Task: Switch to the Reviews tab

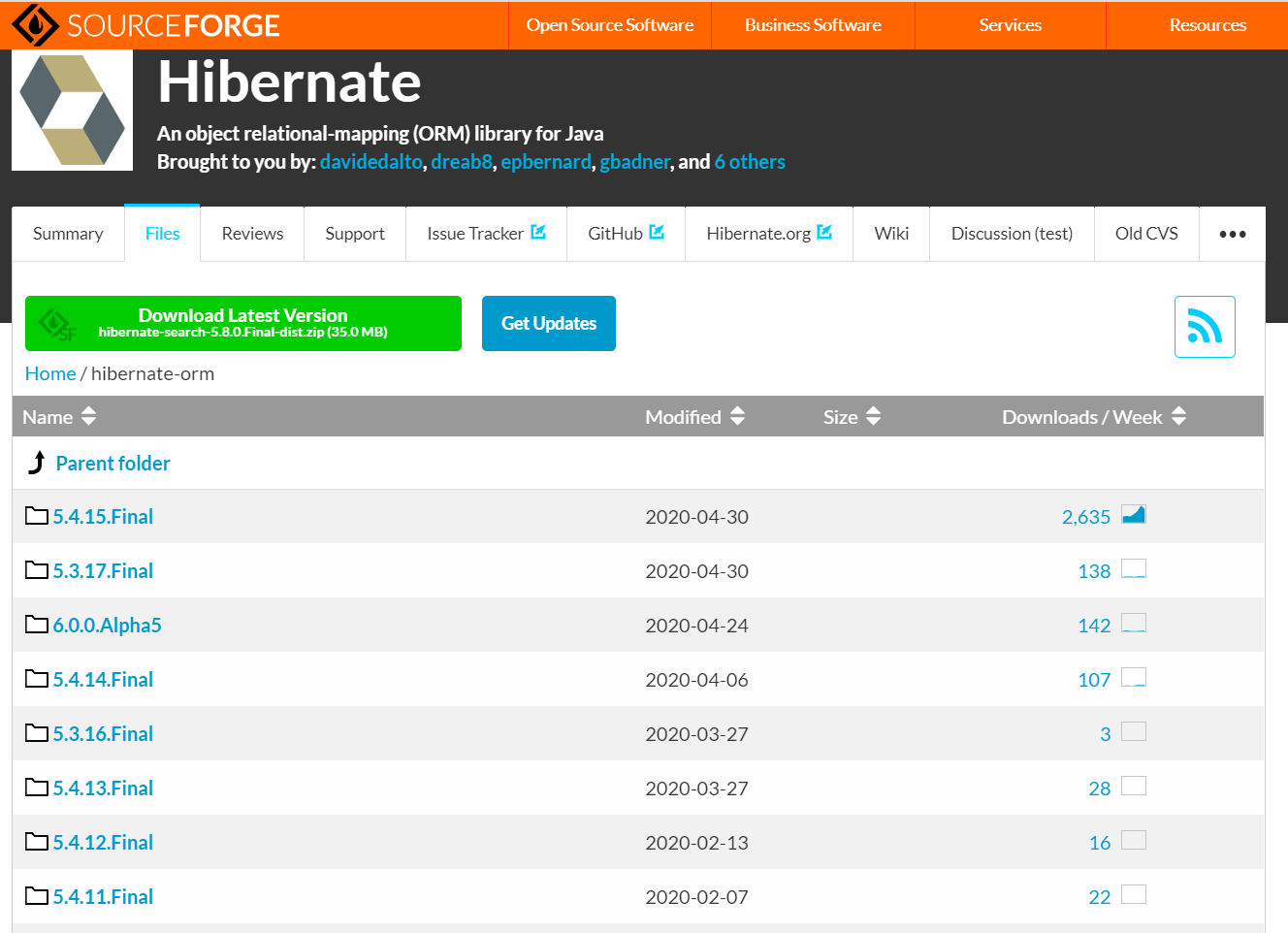Action: 252,234
